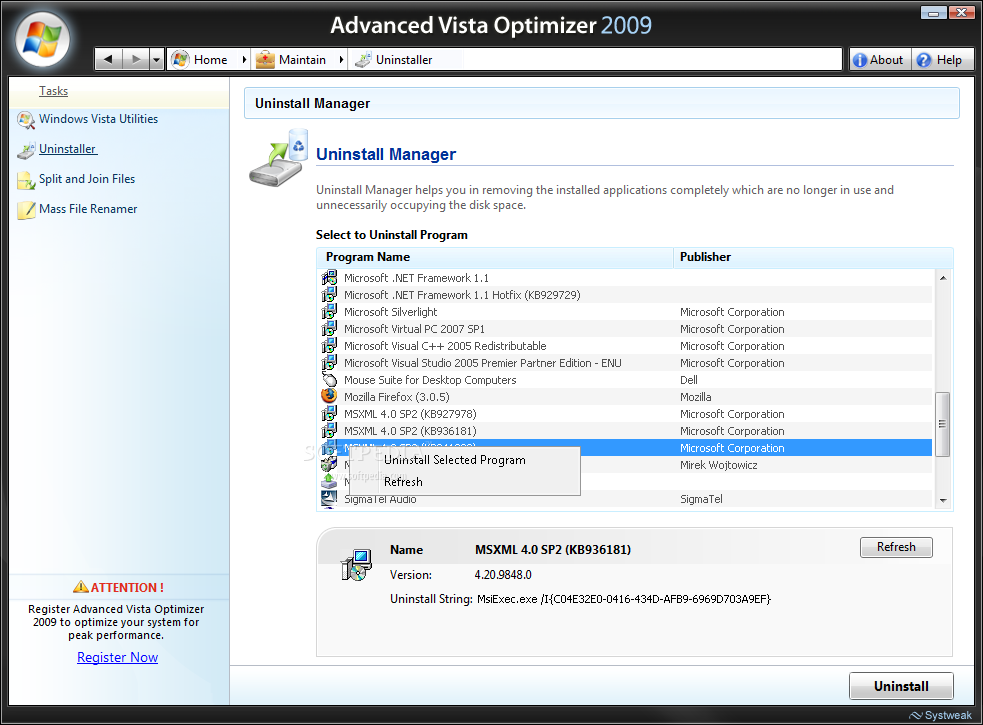Select Microsoft Visual C++ 2005 Redistributable

click(625, 346)
